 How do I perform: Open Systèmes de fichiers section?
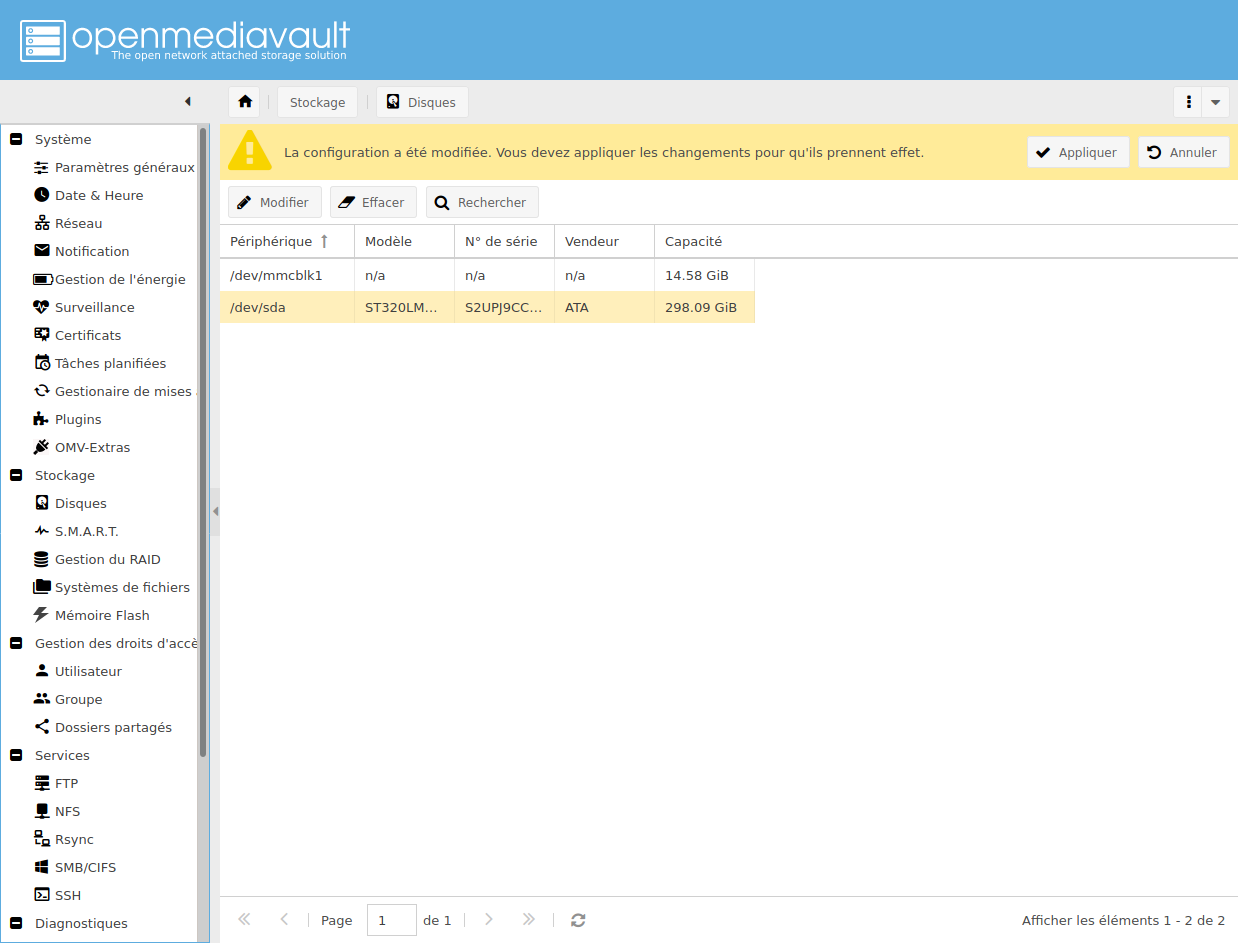click(x=122, y=587)
